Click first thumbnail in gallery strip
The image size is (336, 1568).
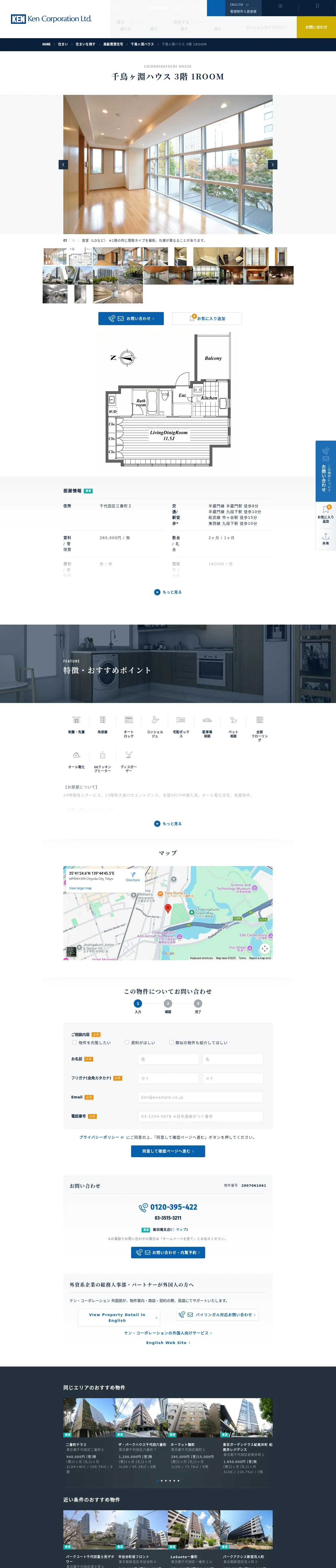[x=55, y=256]
